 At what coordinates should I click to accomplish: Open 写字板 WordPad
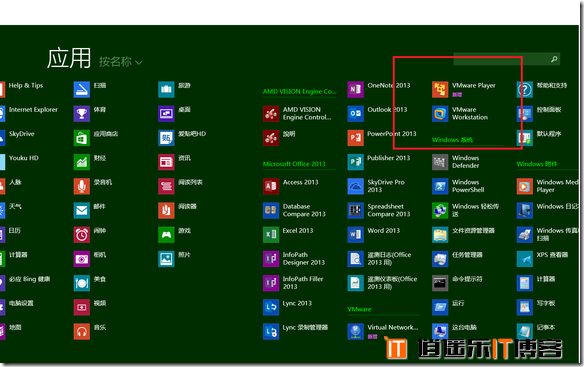click(x=536, y=307)
